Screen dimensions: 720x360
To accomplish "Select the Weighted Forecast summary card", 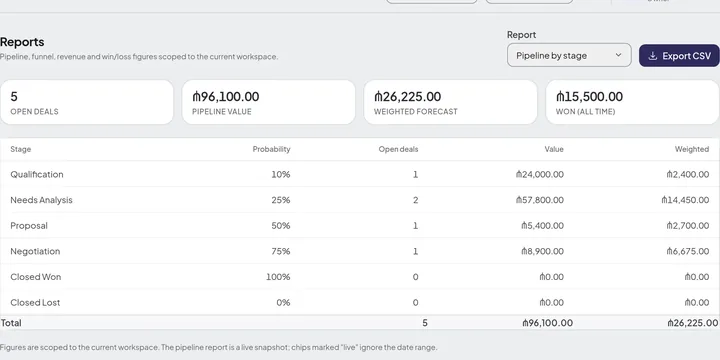I will [x=450, y=102].
